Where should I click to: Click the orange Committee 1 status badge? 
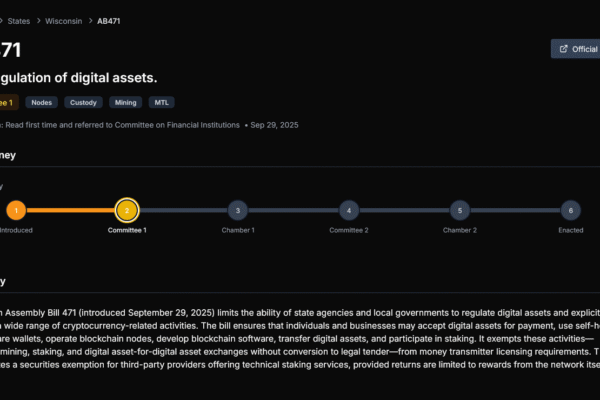[x=7, y=102]
